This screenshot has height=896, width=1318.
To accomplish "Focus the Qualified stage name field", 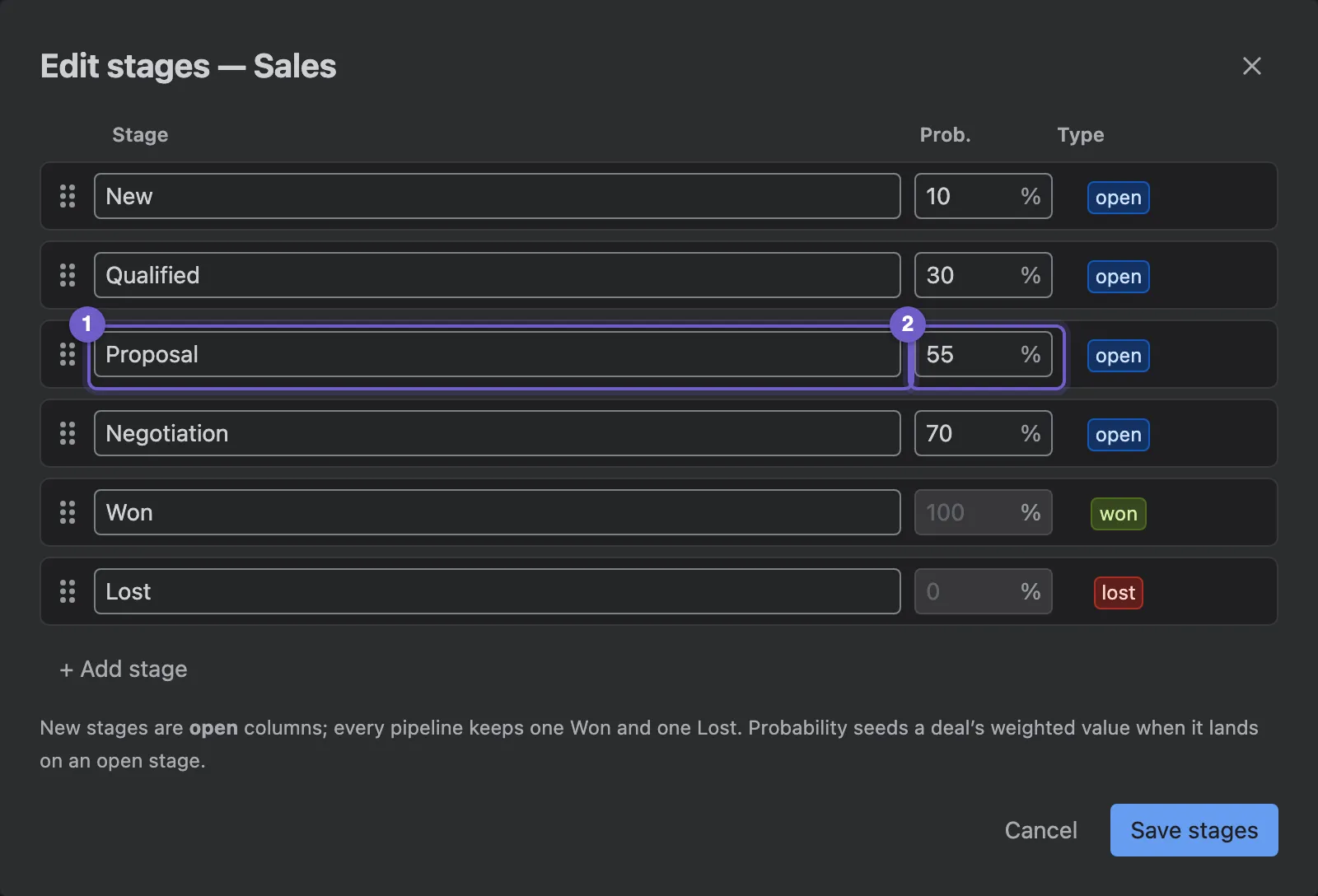I will coord(497,275).
